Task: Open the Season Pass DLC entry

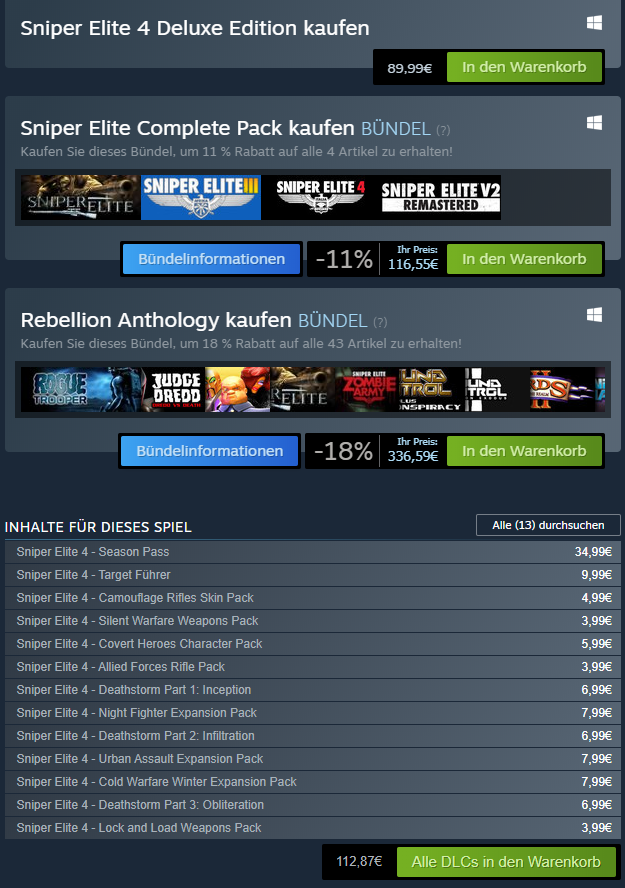Action: click(314, 552)
